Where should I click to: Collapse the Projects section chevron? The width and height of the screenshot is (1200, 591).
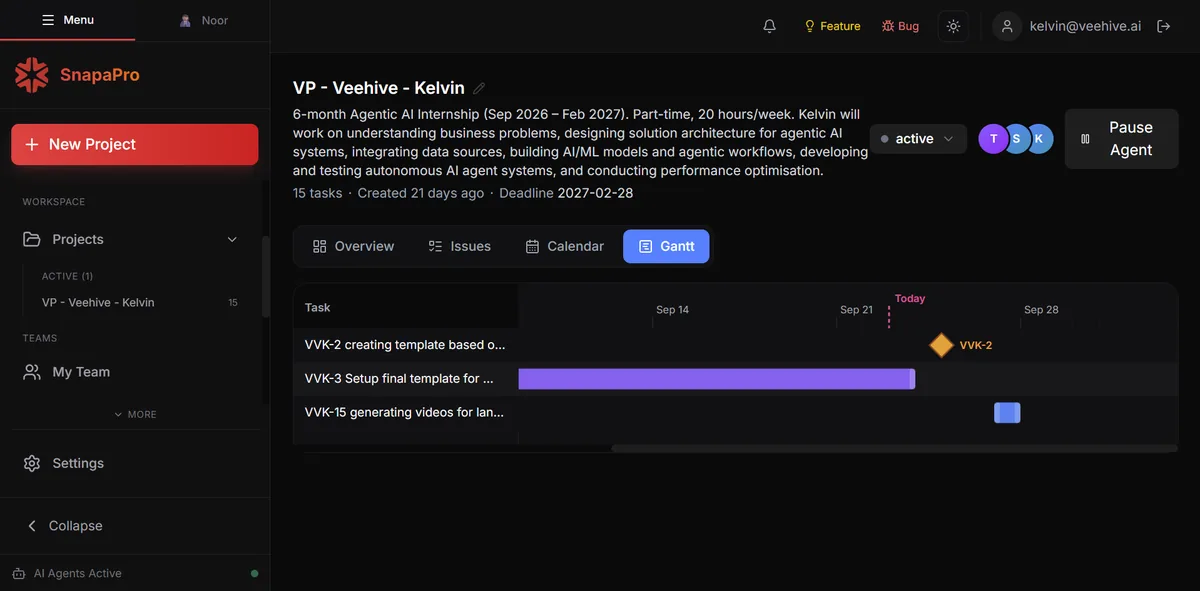[232, 239]
